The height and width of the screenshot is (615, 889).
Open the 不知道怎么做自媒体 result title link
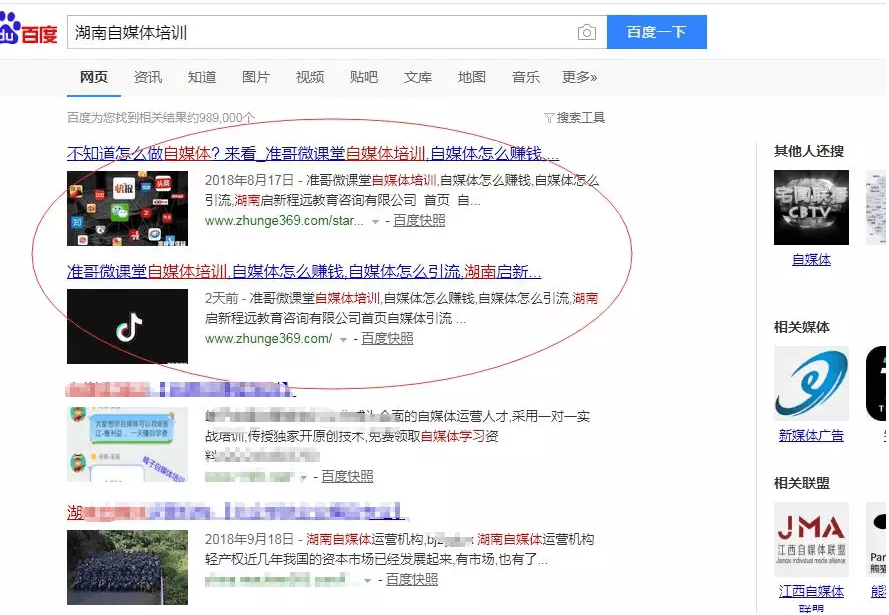click(x=312, y=154)
